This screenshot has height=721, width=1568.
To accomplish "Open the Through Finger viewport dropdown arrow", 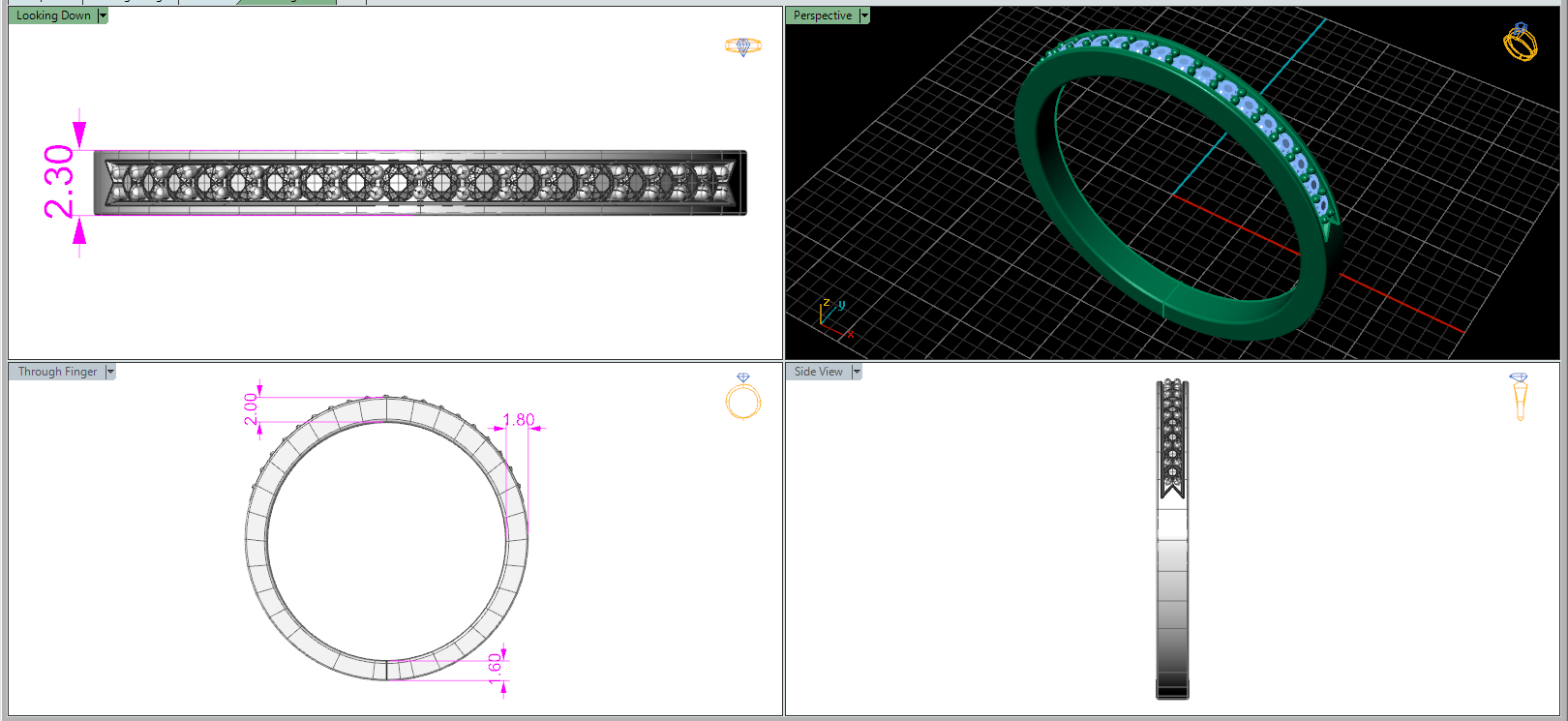I will click(x=110, y=372).
